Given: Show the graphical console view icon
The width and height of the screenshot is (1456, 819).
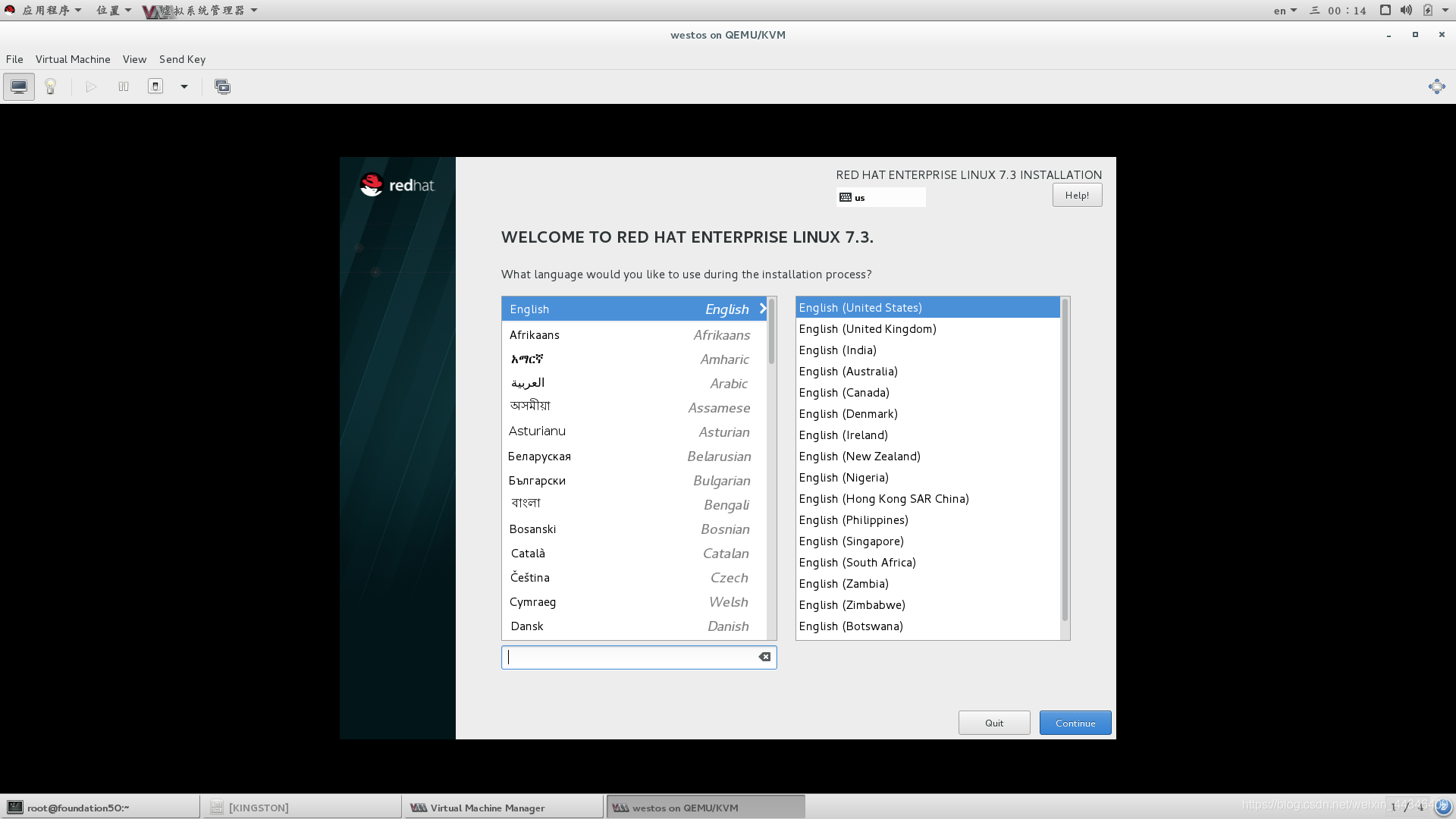Looking at the screenshot, I should pos(19,86).
